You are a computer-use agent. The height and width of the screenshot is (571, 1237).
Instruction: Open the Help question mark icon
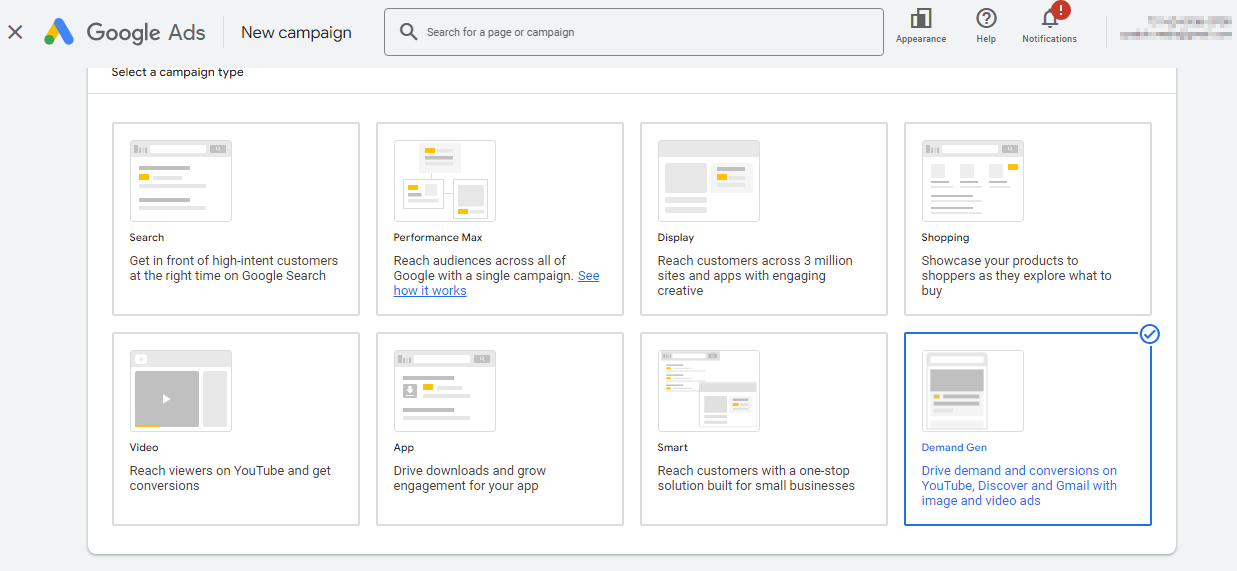pyautogui.click(x=986, y=19)
